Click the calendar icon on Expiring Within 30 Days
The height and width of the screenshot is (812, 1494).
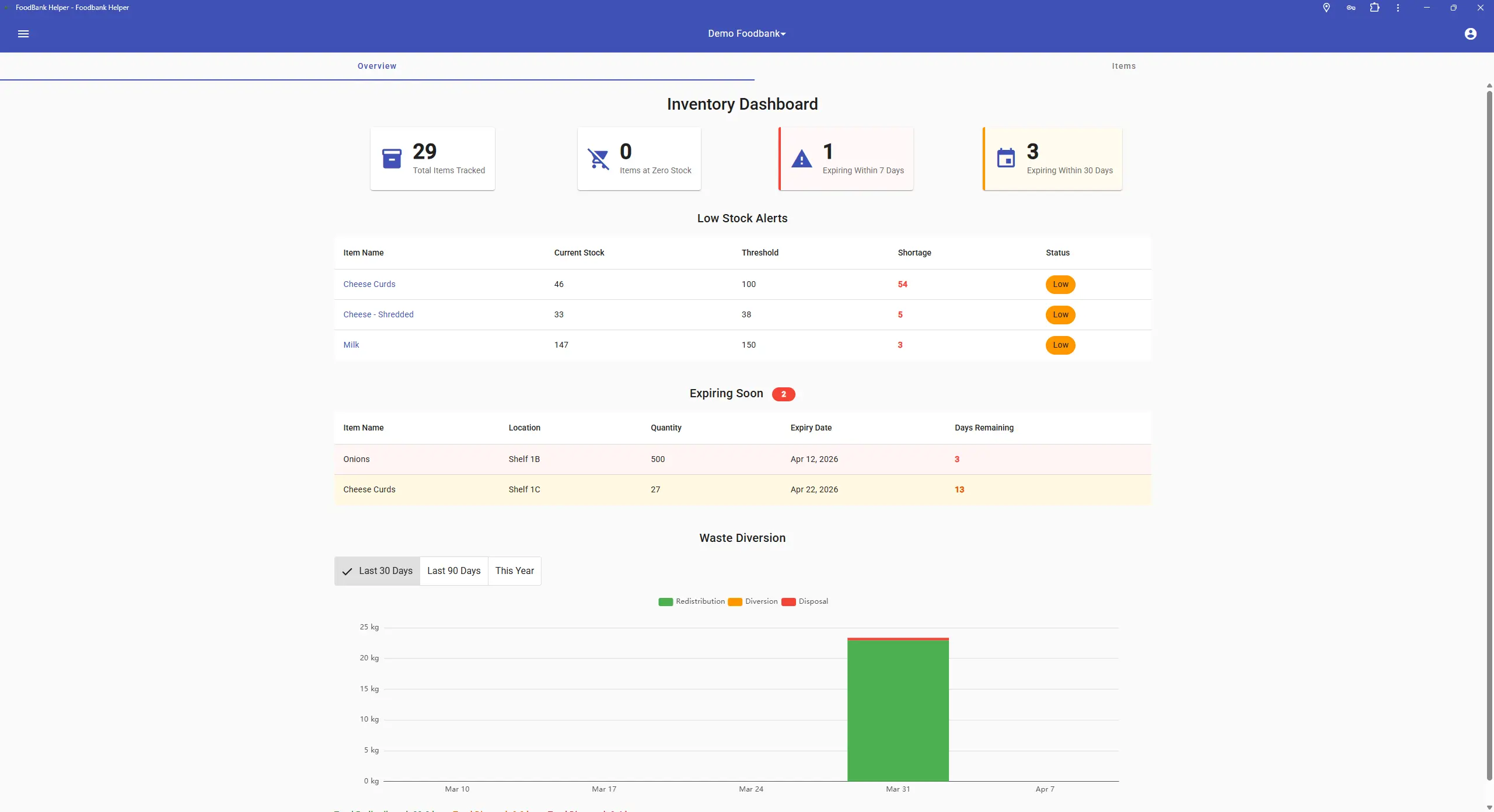point(1007,158)
